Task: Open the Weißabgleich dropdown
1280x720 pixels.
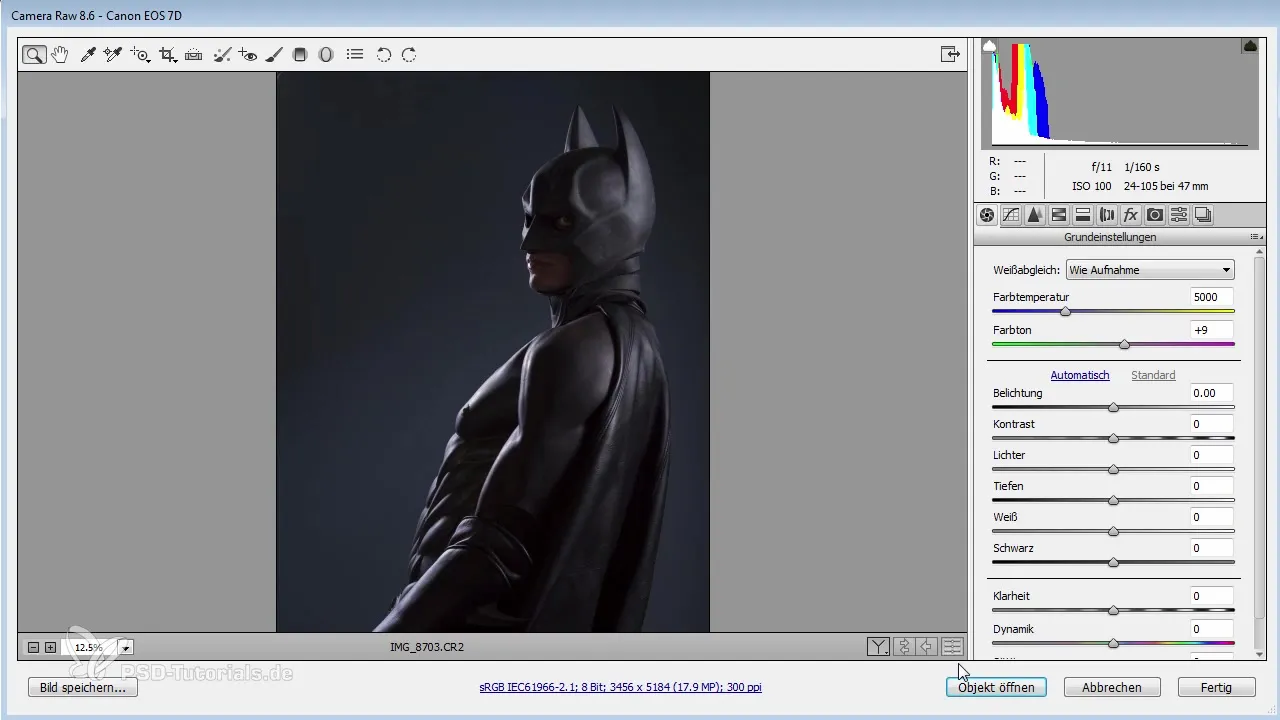Action: point(1150,270)
